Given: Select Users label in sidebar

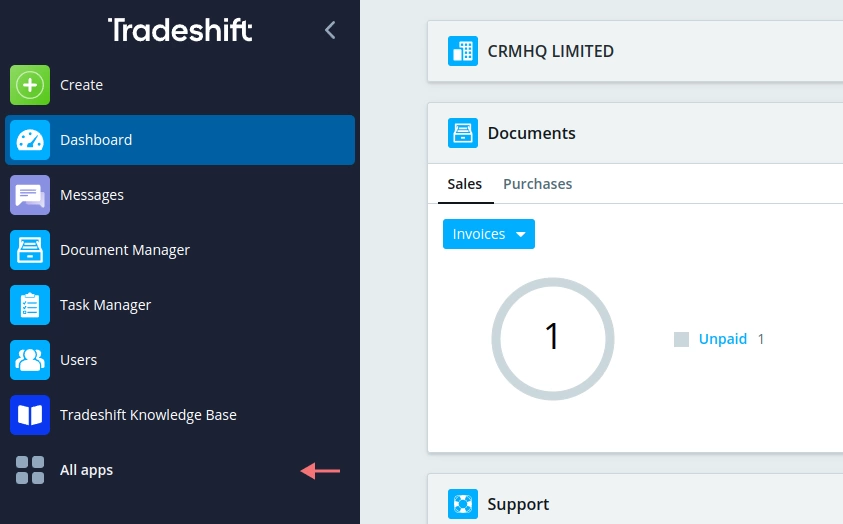Looking at the screenshot, I should coord(78,360).
